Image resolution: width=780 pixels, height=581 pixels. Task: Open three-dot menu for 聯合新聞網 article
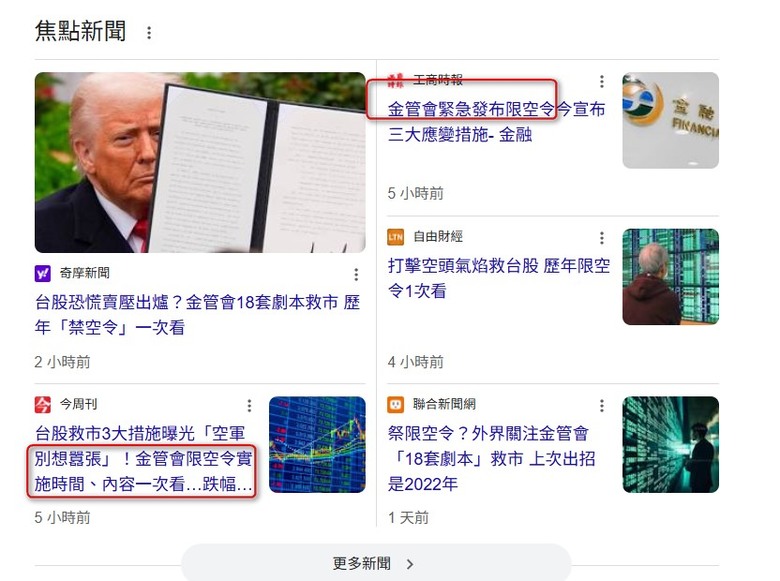(601, 405)
